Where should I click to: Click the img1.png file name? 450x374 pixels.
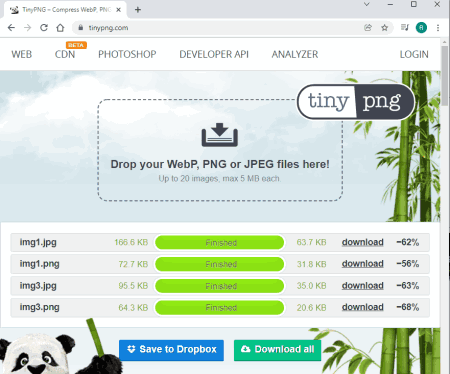[x=39, y=264]
